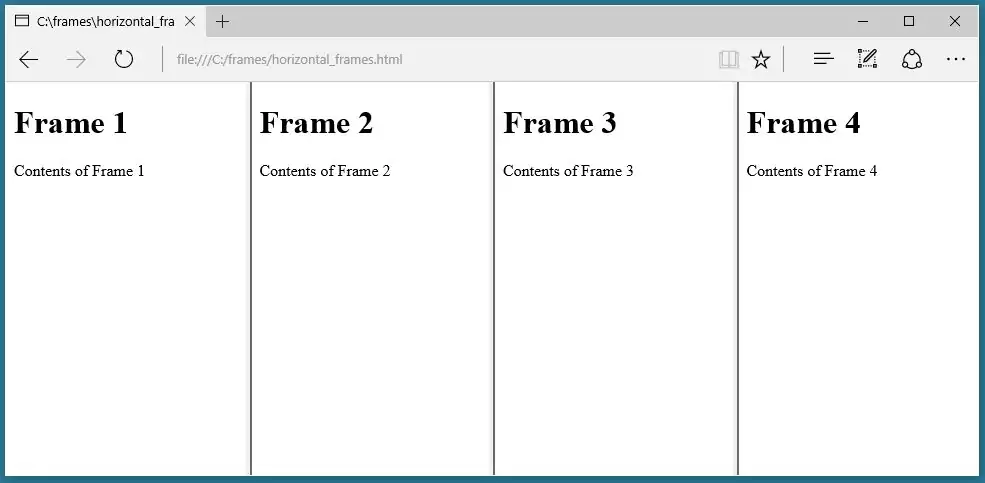Screen dimensions: 985x483
Task: Open the More actions ellipsis menu
Action: point(956,60)
